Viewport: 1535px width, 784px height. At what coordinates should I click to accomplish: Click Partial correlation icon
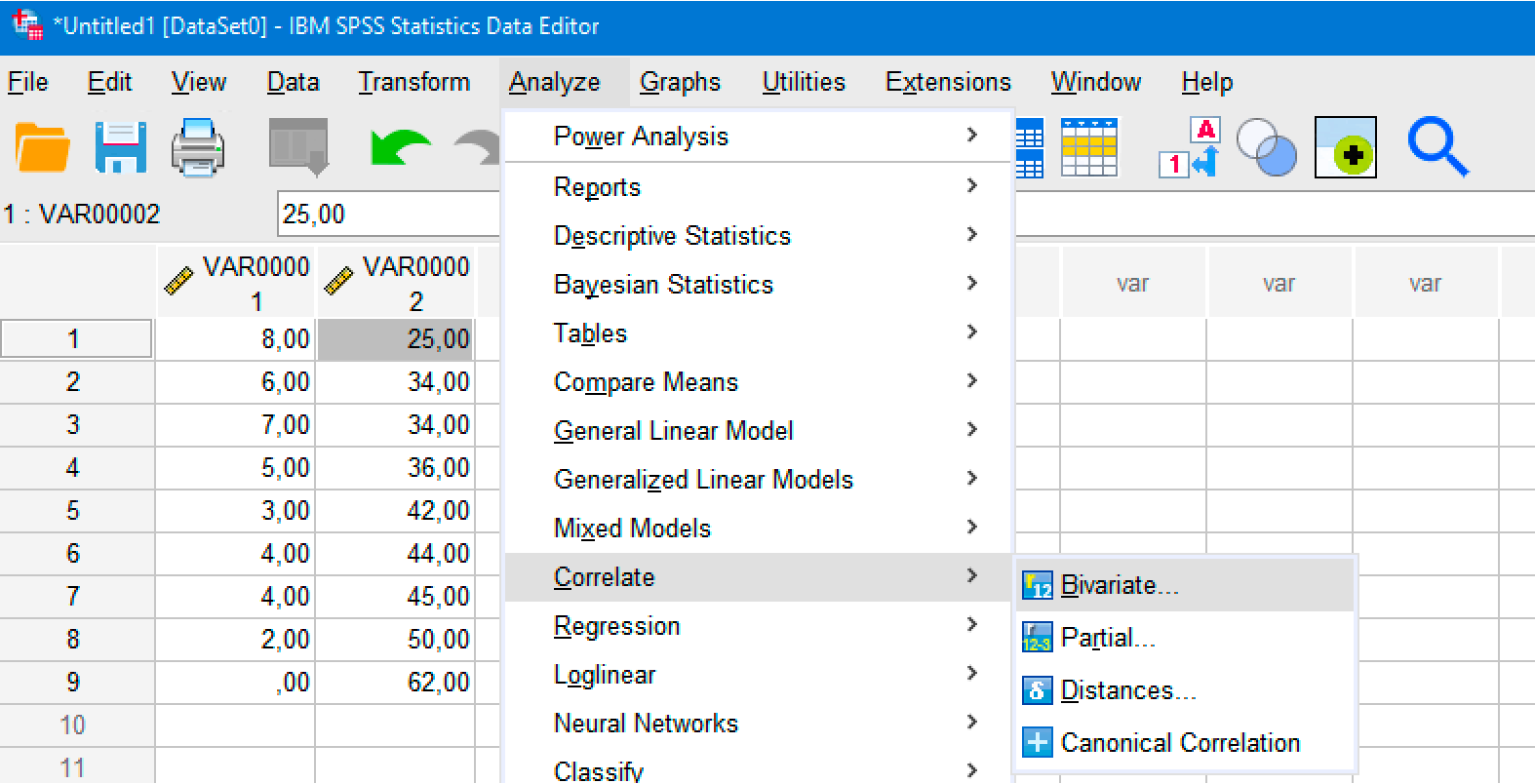point(1037,638)
